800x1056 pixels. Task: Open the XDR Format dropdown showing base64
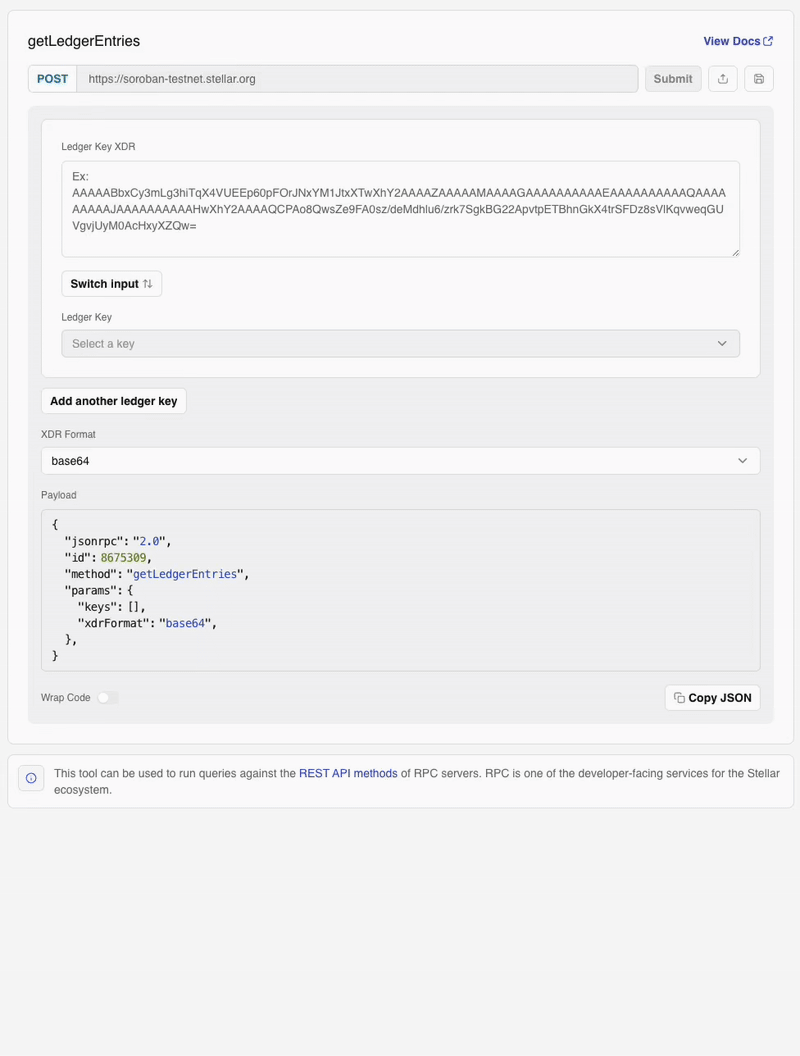(400, 460)
